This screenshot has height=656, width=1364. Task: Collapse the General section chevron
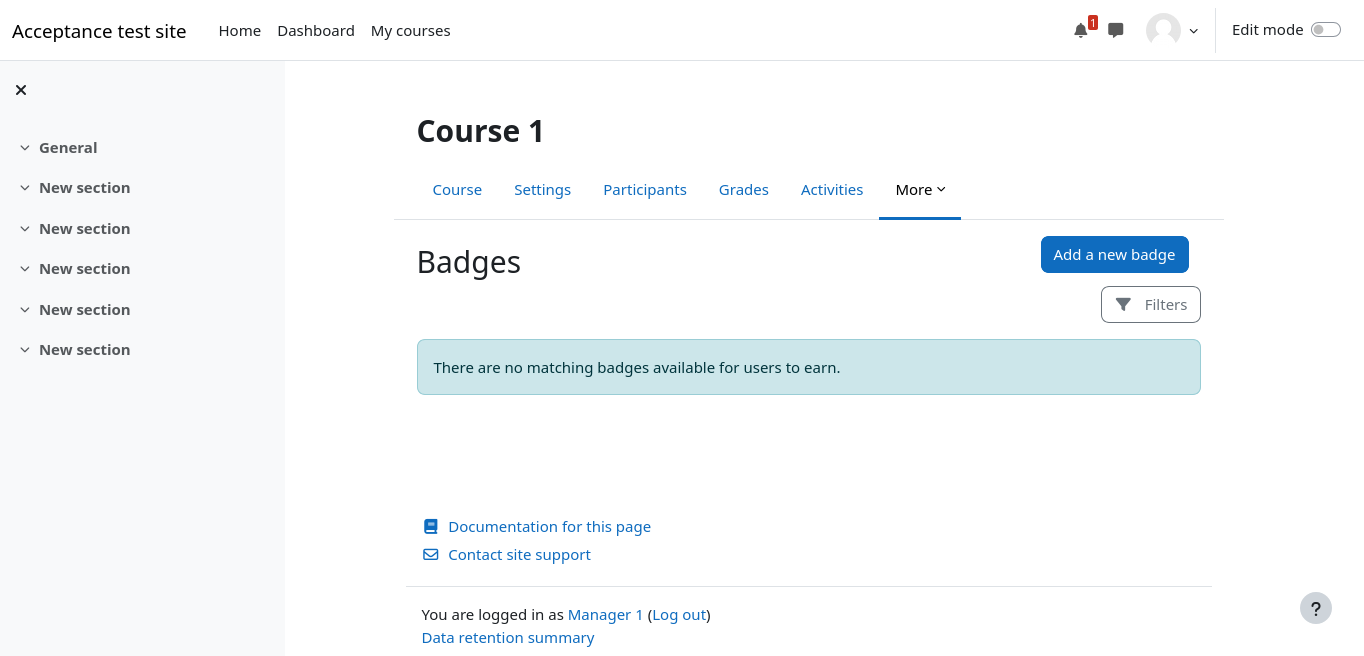pos(25,148)
